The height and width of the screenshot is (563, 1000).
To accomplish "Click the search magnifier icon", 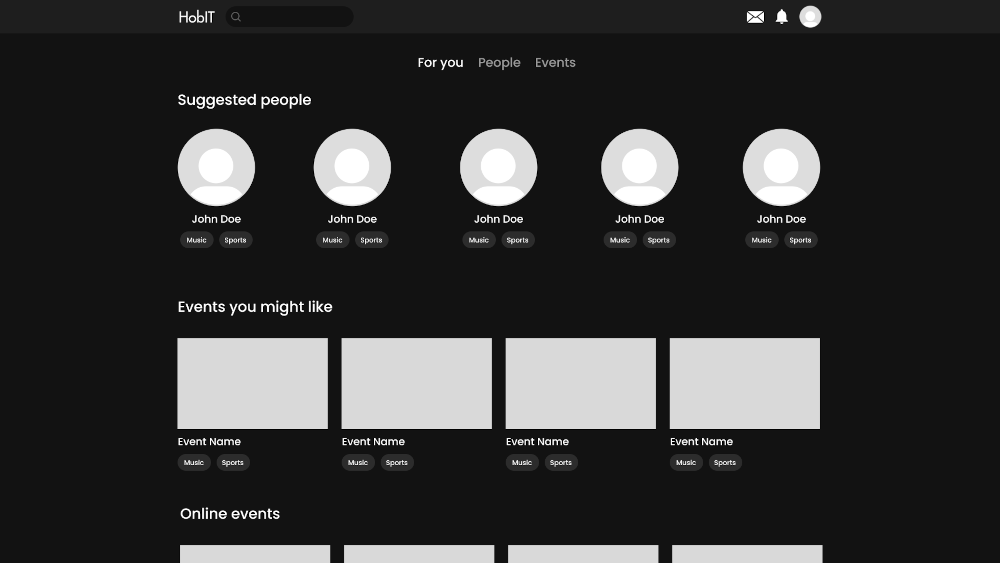I will click(236, 17).
